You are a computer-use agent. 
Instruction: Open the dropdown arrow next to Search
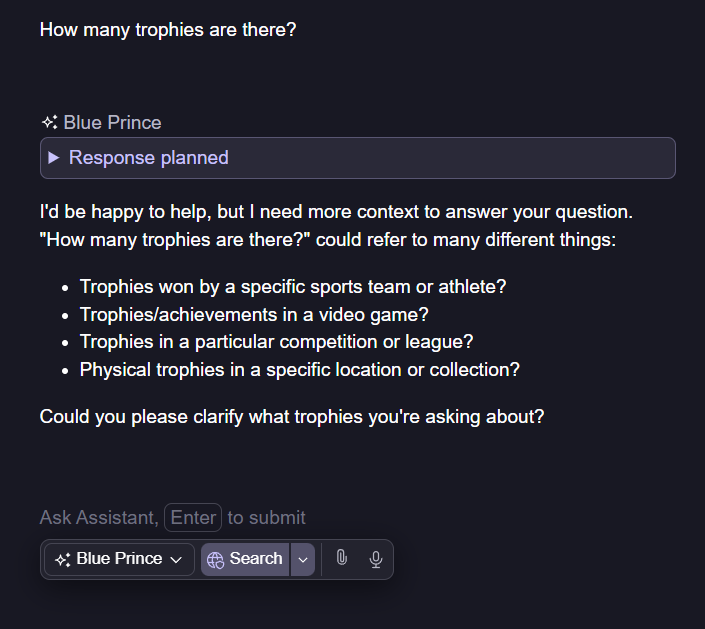click(x=303, y=560)
